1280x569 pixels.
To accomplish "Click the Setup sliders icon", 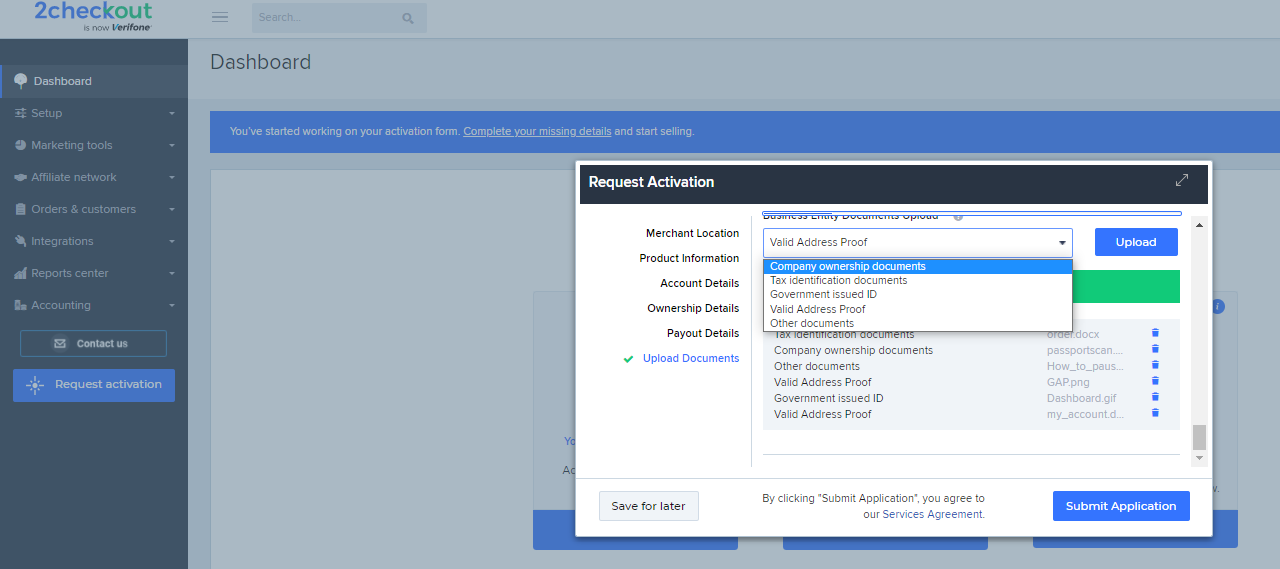I will (x=21, y=113).
